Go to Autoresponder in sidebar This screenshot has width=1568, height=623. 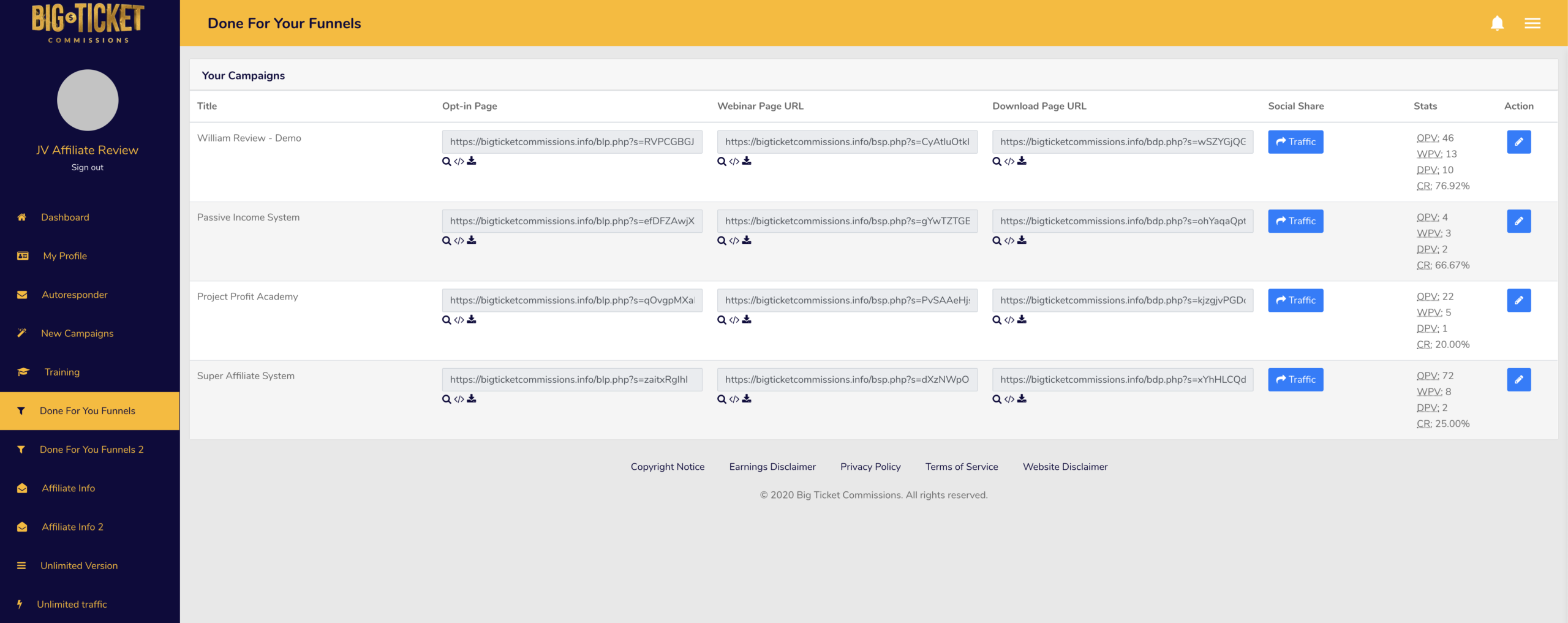[74, 295]
